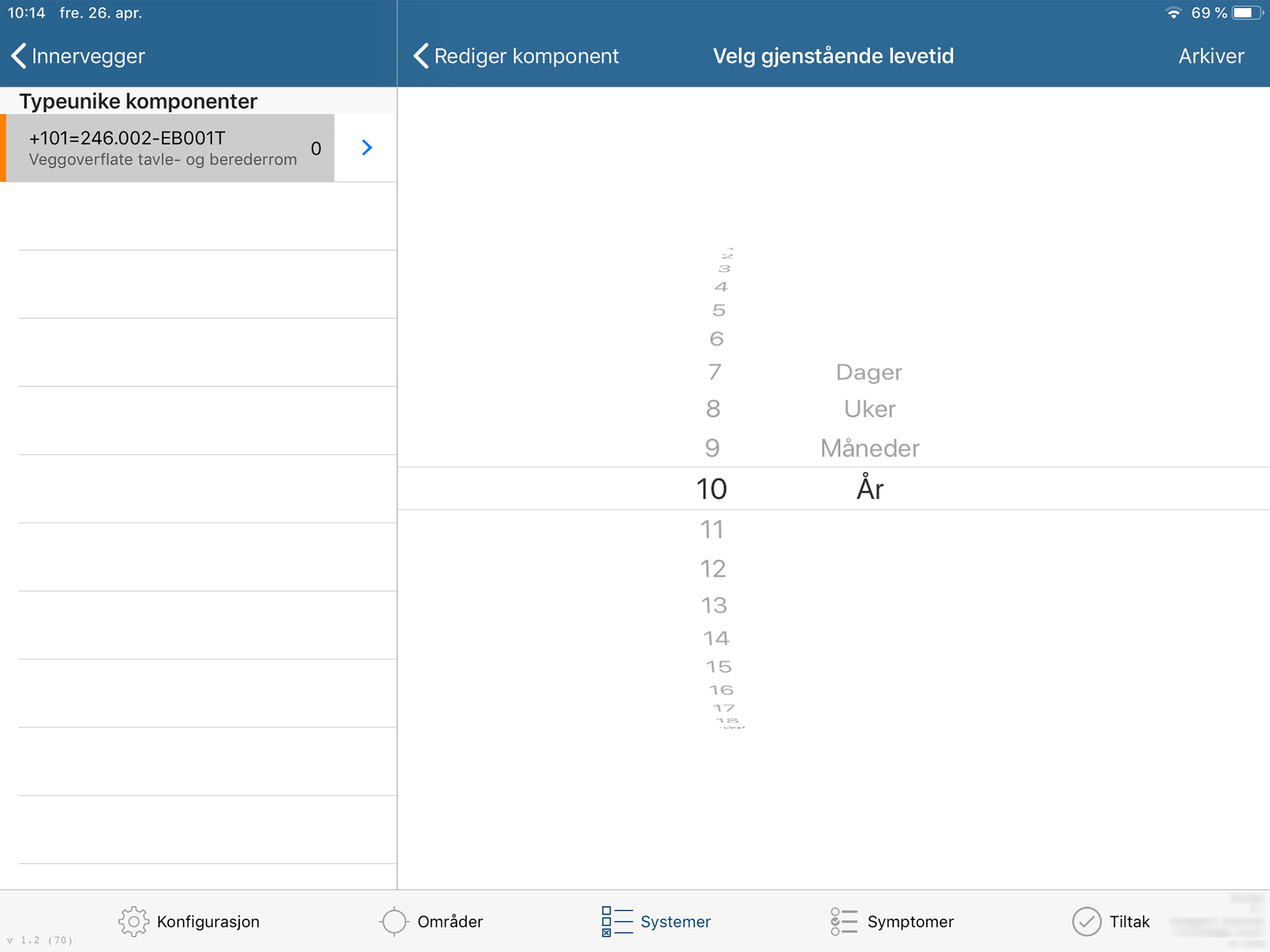Select Dager in the unit picker
The width and height of the screenshot is (1270, 952).
(x=869, y=372)
